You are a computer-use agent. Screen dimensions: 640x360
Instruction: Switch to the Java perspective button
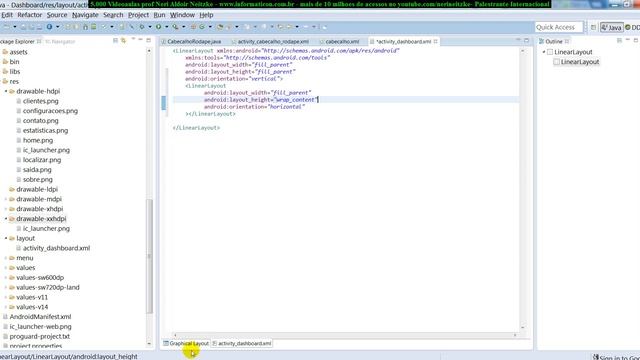click(x=611, y=27)
